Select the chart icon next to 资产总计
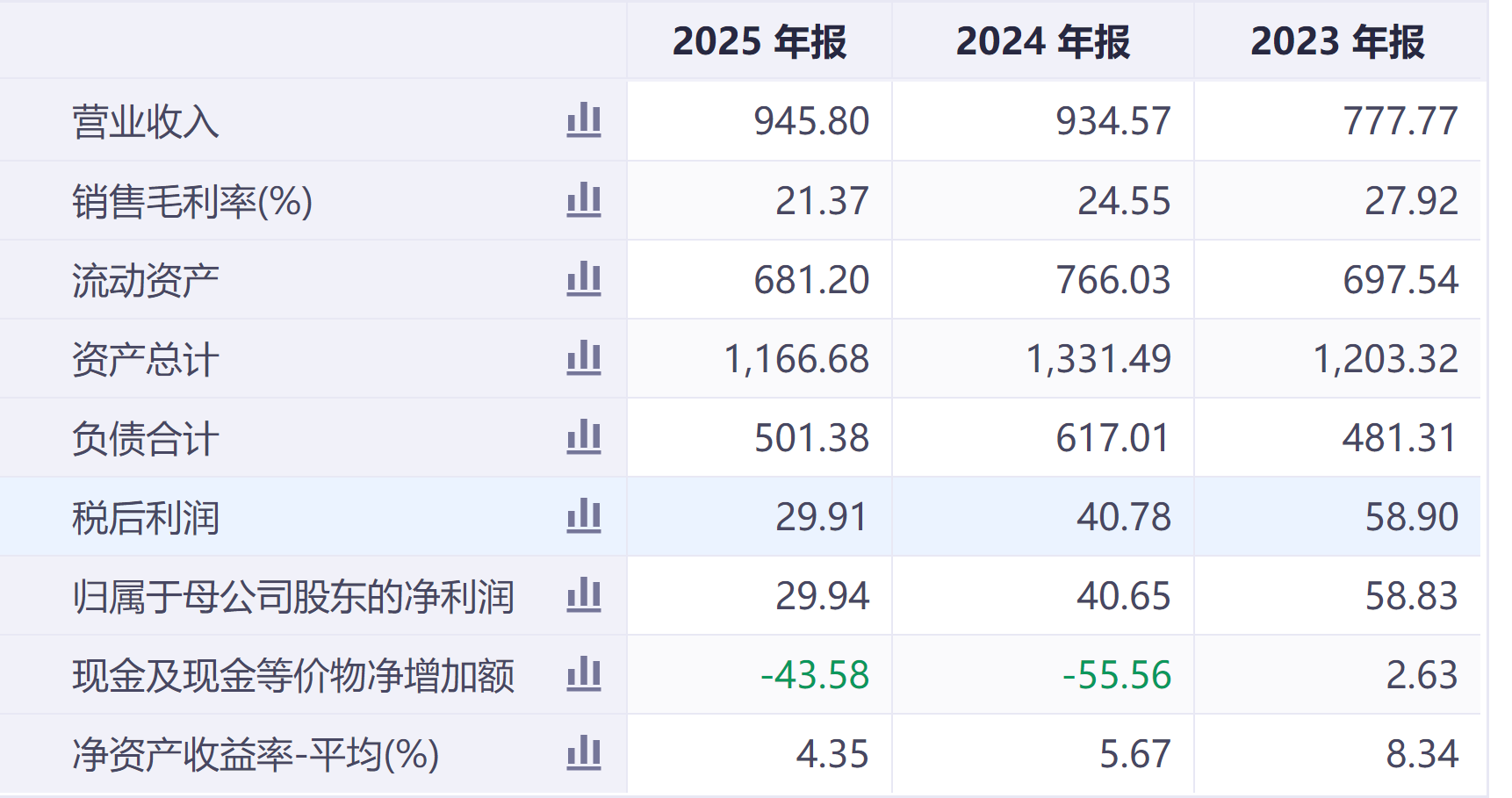 coord(585,358)
